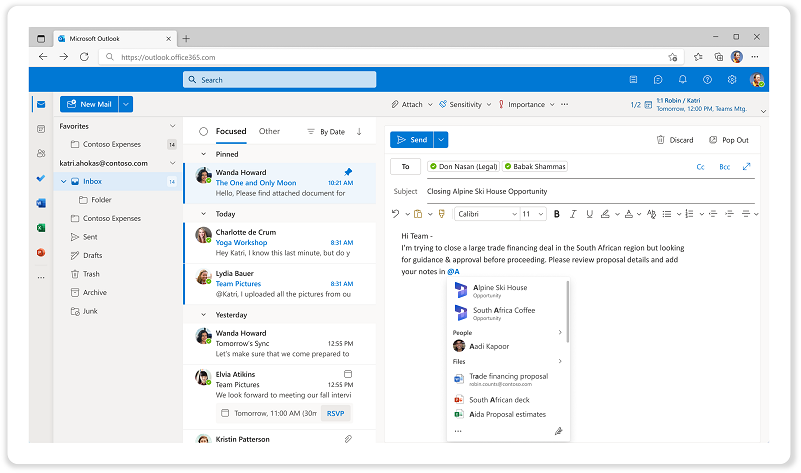801x473 pixels.
Task: Switch to the Other inbox tab
Action: (269, 131)
